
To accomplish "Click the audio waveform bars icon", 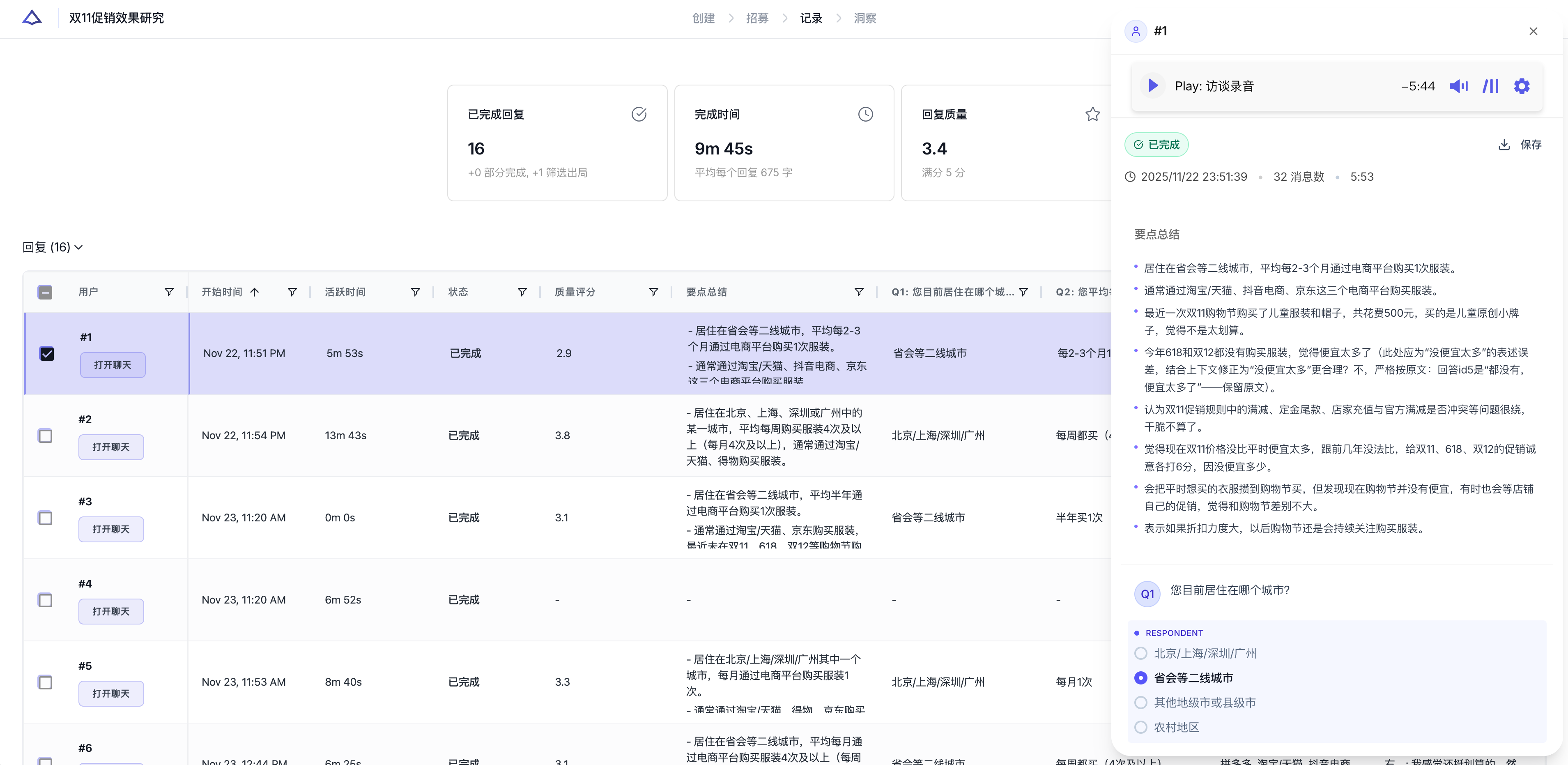I will click(1490, 87).
